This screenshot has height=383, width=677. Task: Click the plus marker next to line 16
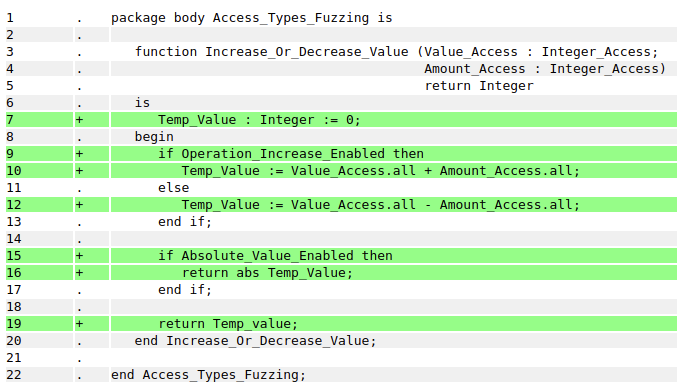tap(79, 272)
